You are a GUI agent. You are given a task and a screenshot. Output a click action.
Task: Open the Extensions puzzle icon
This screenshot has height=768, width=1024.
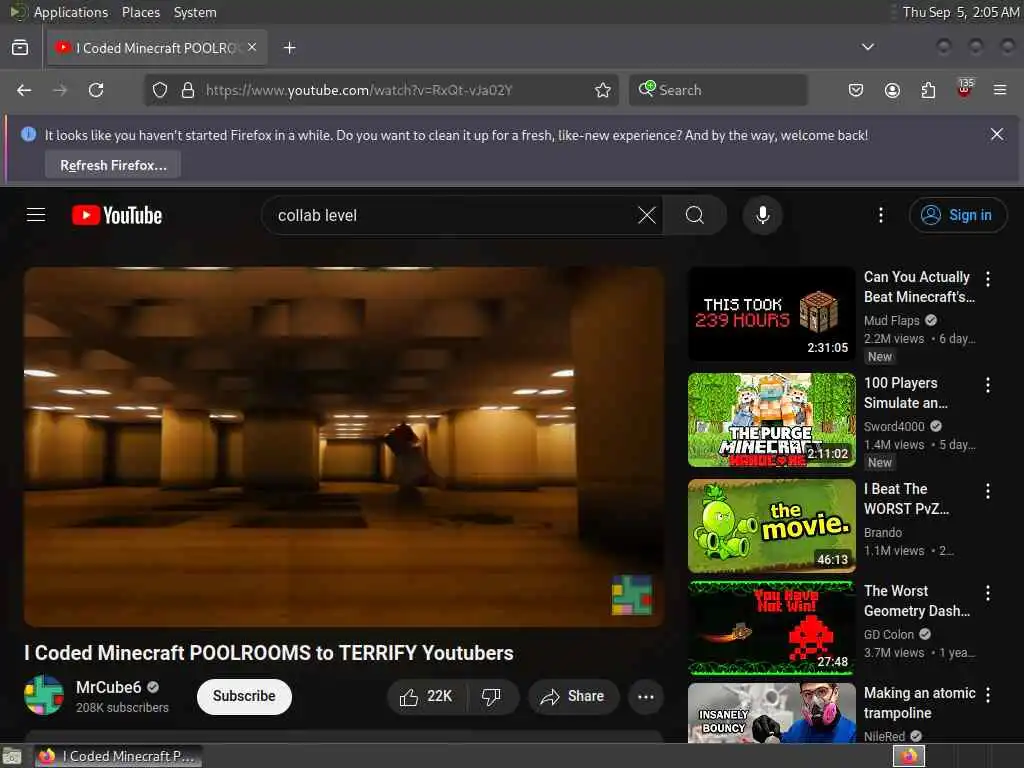click(x=928, y=89)
